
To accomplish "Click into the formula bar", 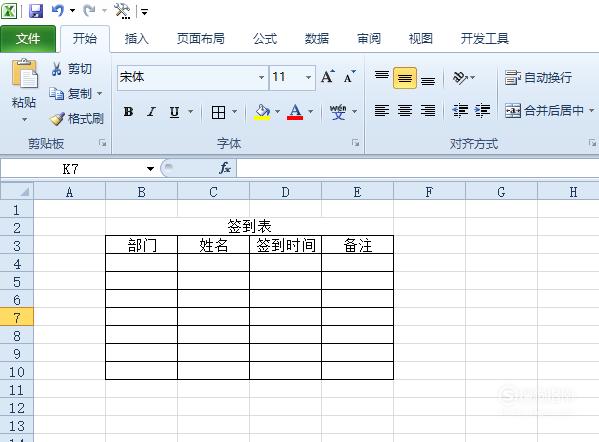I will (418, 168).
